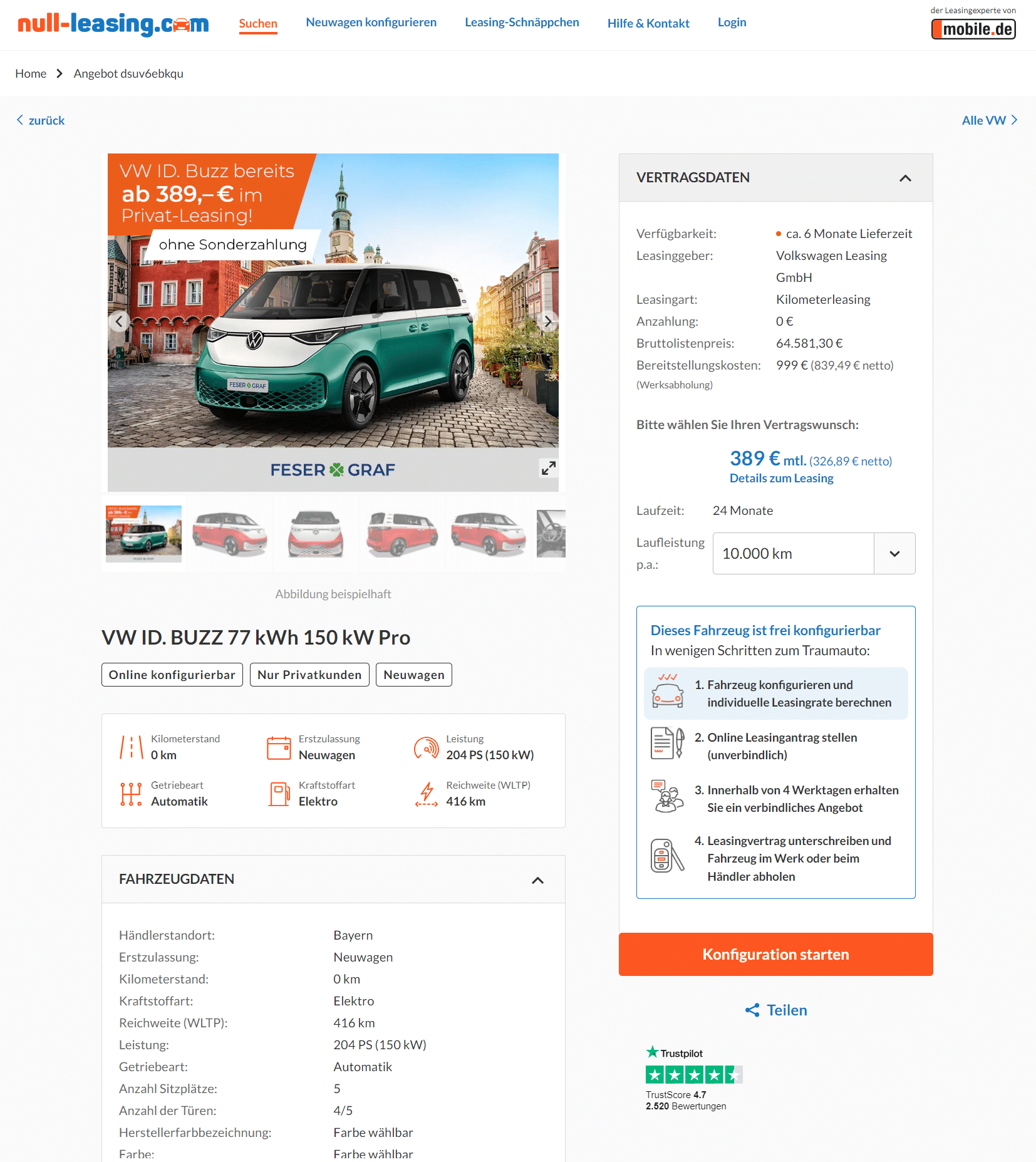This screenshot has width=1036, height=1162.
Task: Select the front-view red van thumbnail
Action: pos(316,534)
